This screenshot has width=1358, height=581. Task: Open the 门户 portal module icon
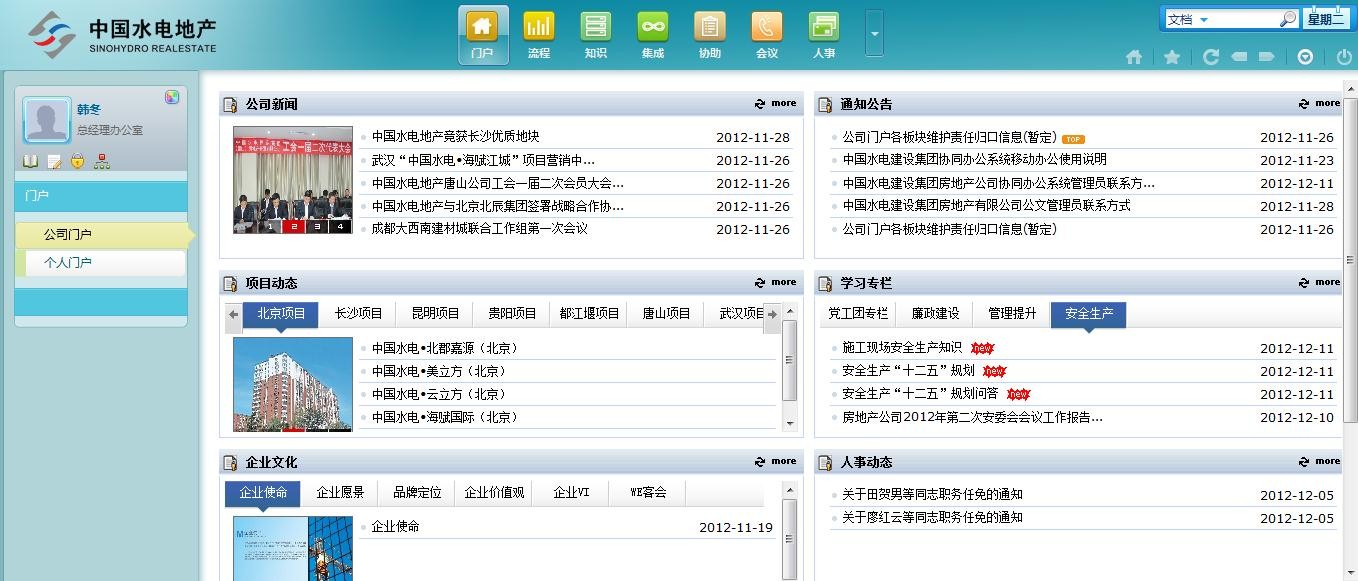tap(483, 35)
